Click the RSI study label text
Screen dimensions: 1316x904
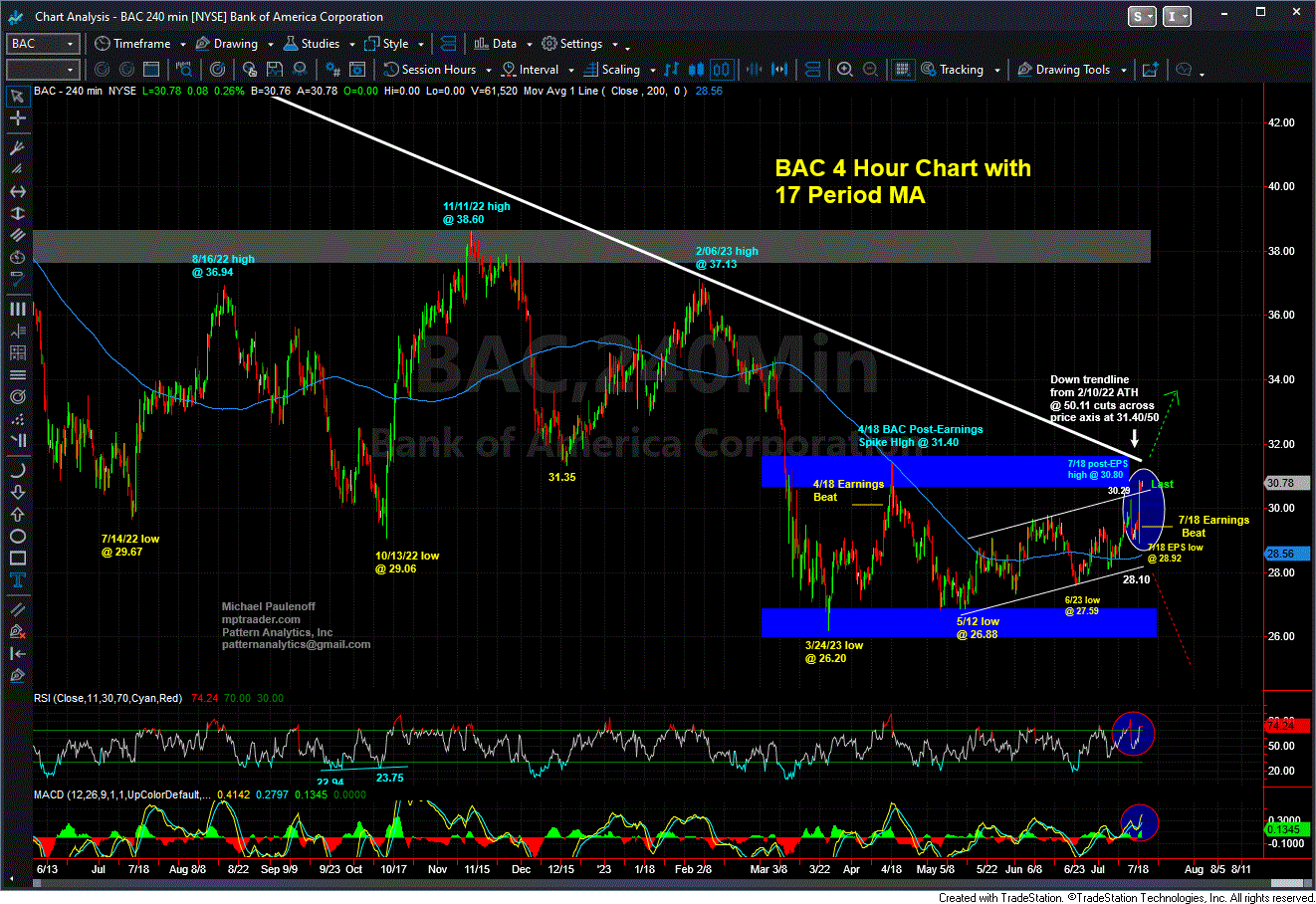(108, 698)
